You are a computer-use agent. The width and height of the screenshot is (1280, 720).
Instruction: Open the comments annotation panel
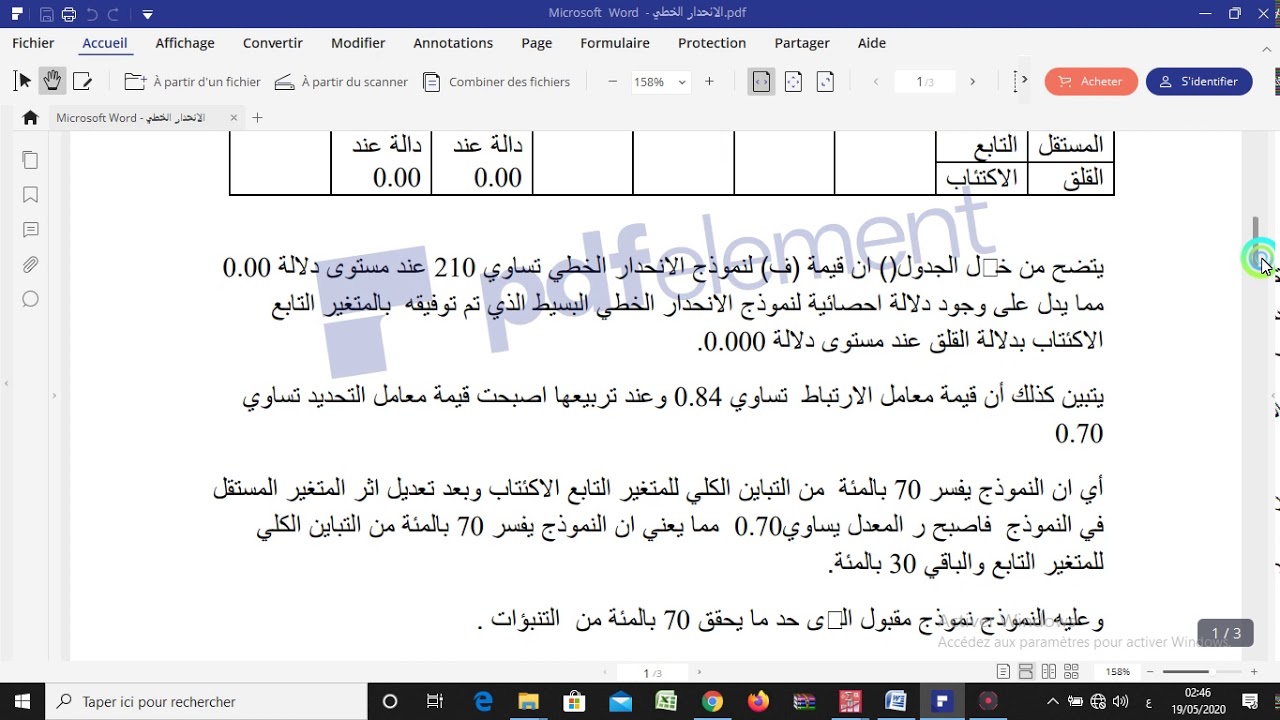point(30,230)
